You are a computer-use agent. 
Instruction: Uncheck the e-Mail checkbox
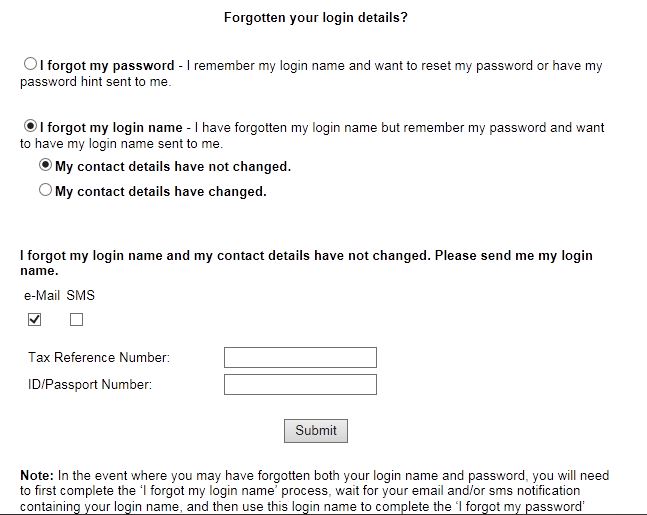click(x=35, y=320)
